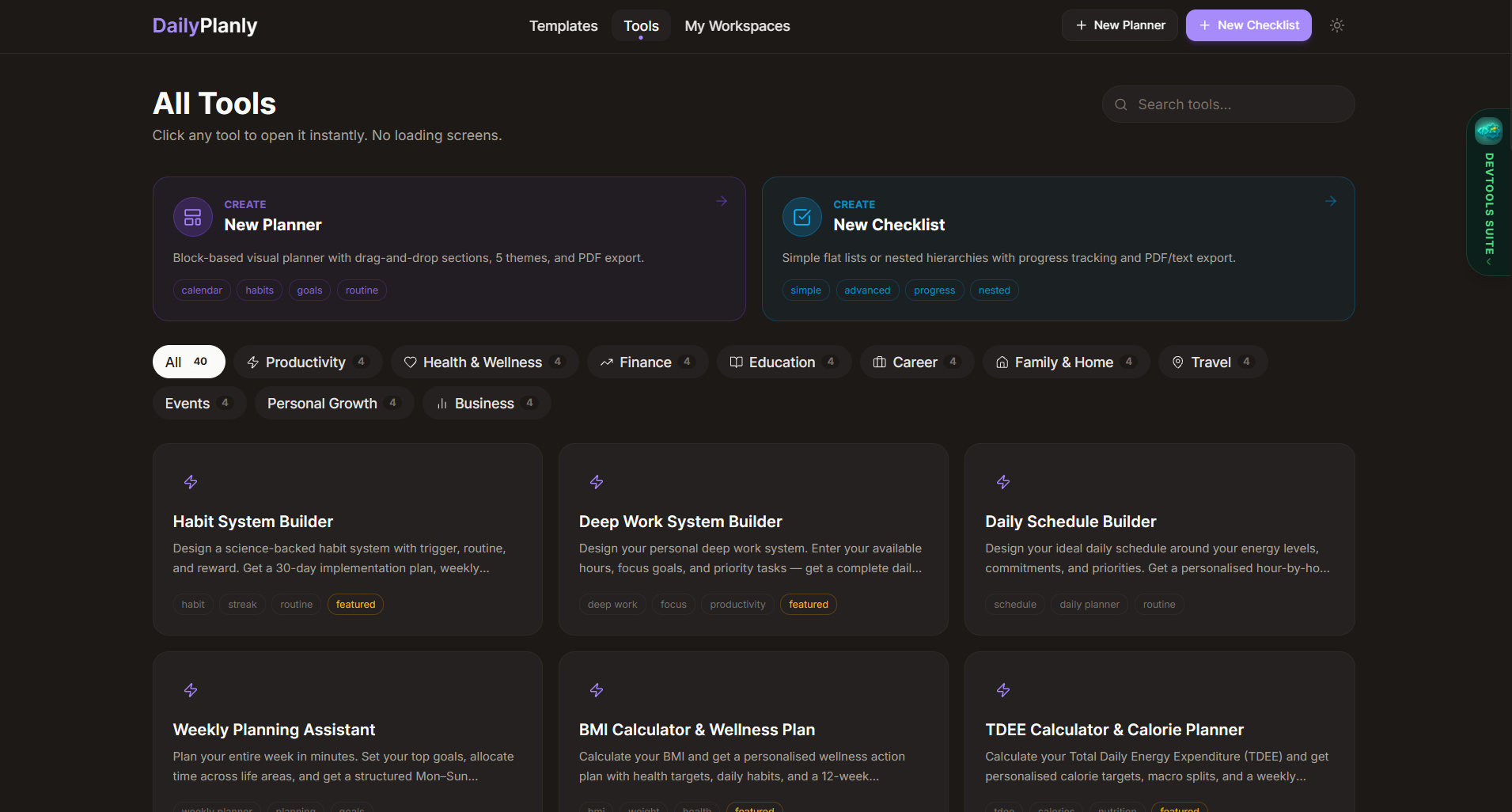This screenshot has height=812, width=1512.
Task: Click the search magnifier icon
Action: pos(1120,104)
